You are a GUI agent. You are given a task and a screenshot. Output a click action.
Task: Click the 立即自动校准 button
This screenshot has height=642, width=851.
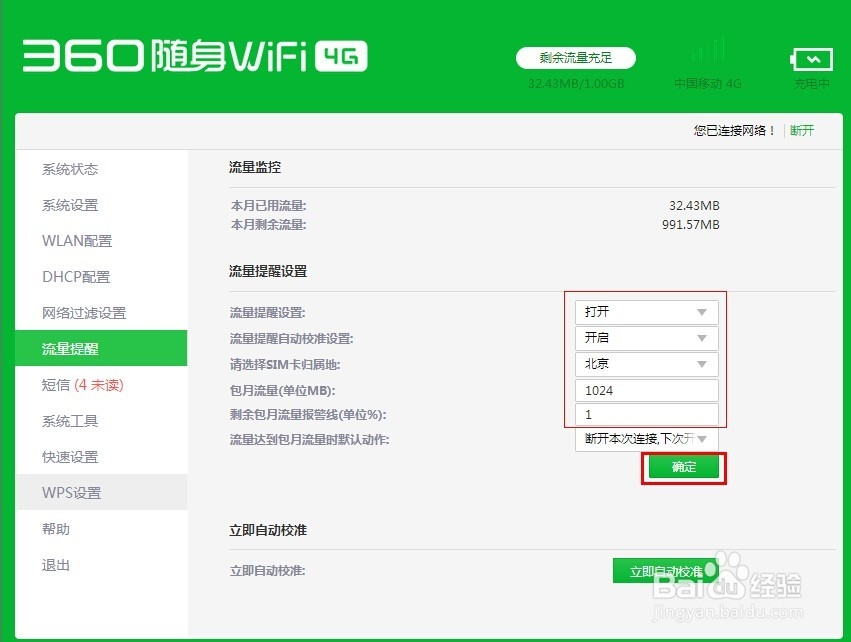[x=664, y=570]
